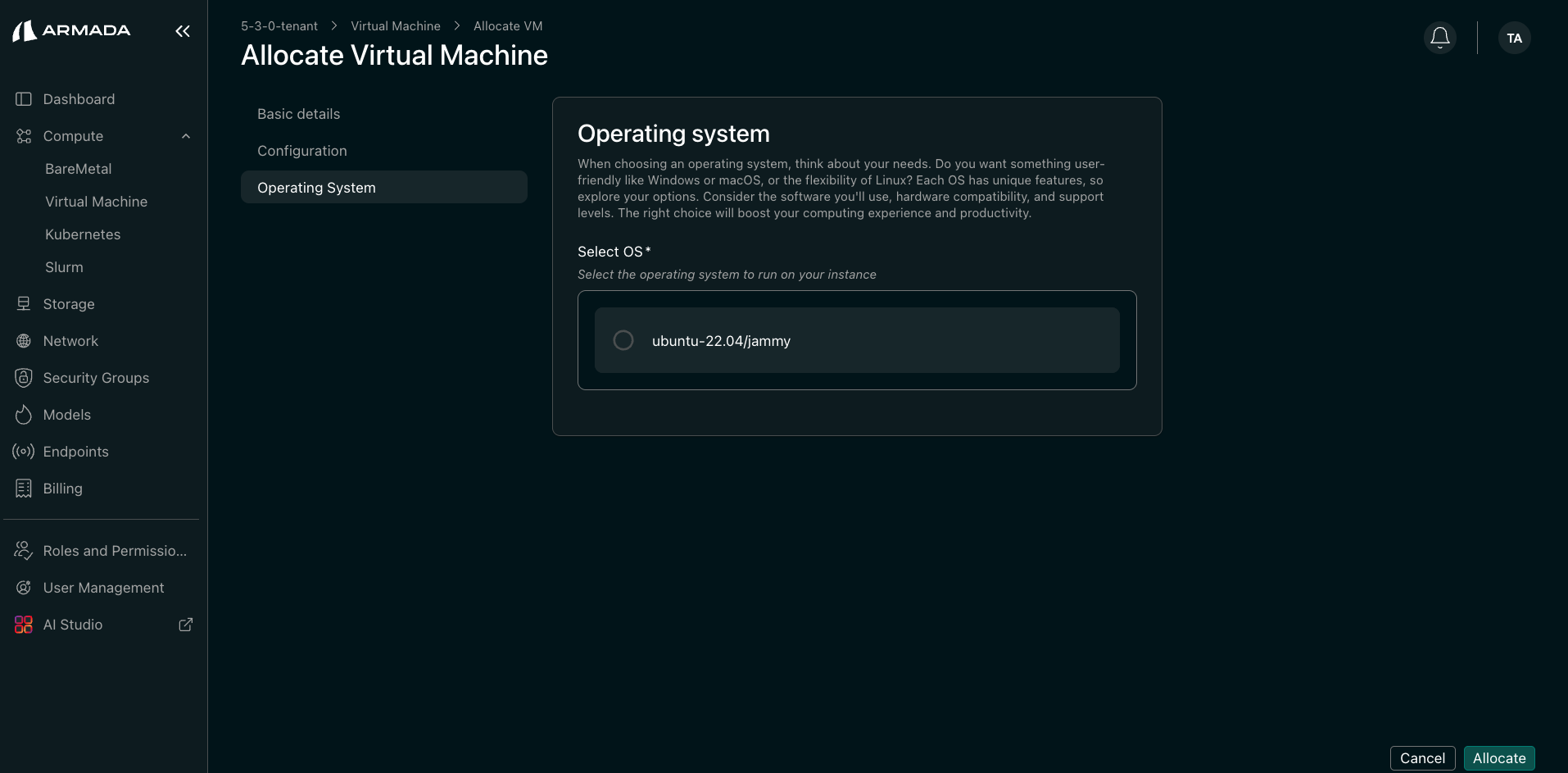Cancel the VM allocation

pos(1423,757)
